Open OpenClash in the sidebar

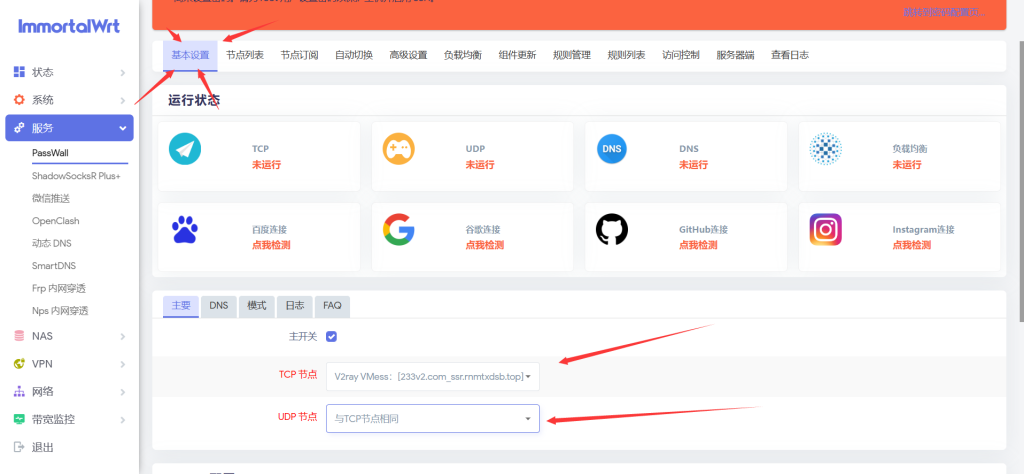point(55,221)
